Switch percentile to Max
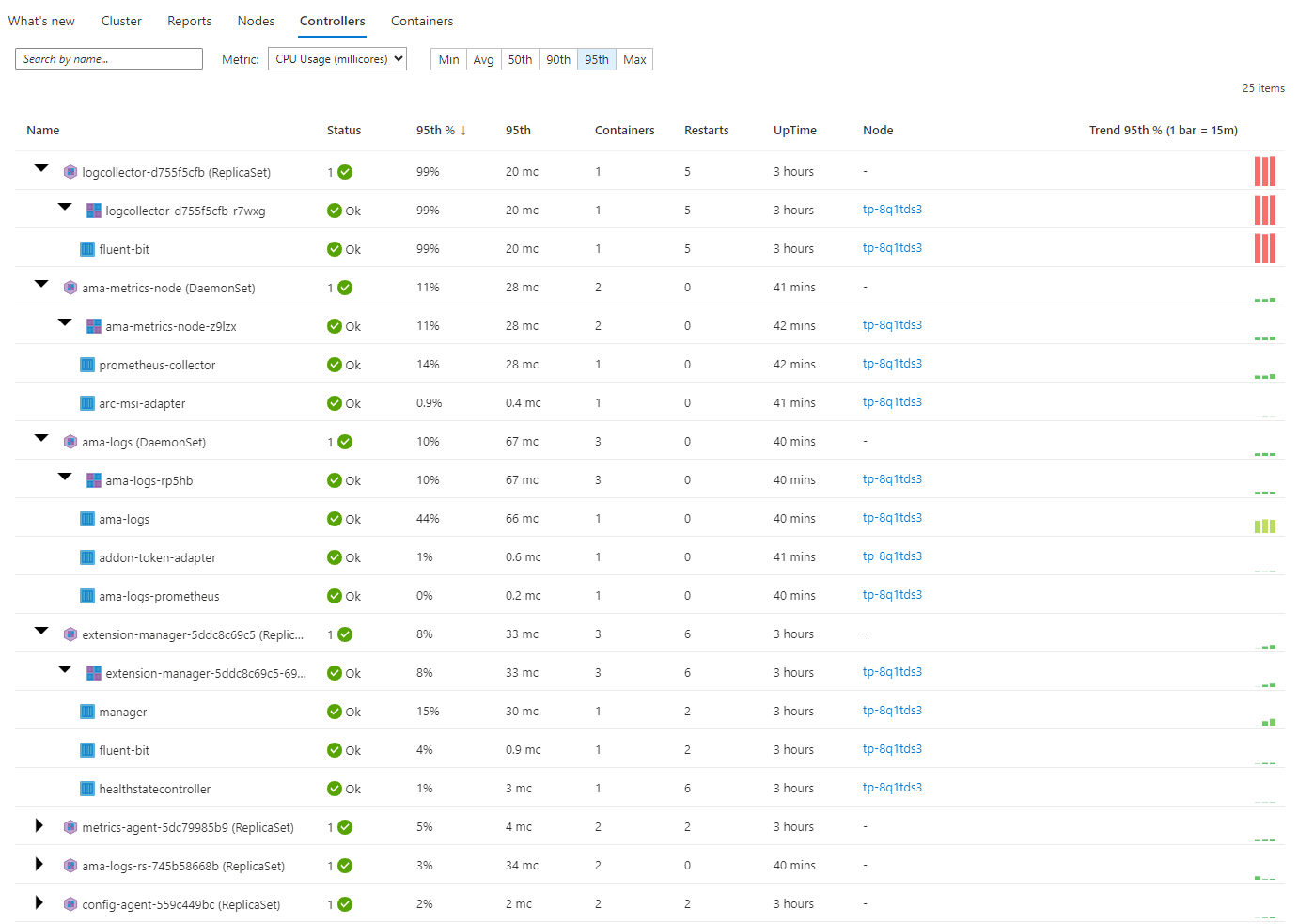Viewport: 1298px width, 924px height. tap(634, 59)
